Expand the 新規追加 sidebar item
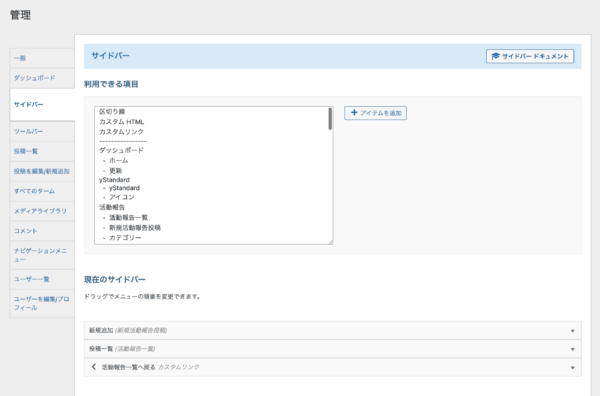600x396 pixels. tap(572, 331)
